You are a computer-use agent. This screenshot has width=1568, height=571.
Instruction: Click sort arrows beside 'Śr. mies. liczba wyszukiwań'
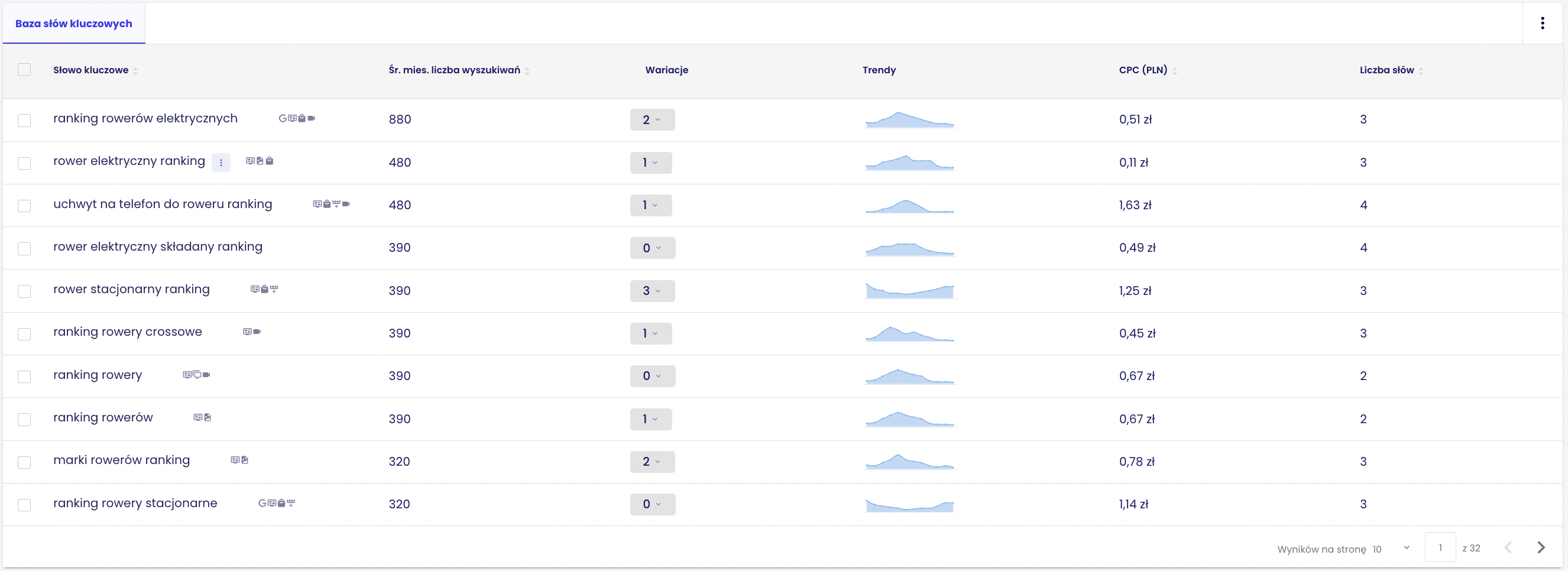(x=527, y=71)
